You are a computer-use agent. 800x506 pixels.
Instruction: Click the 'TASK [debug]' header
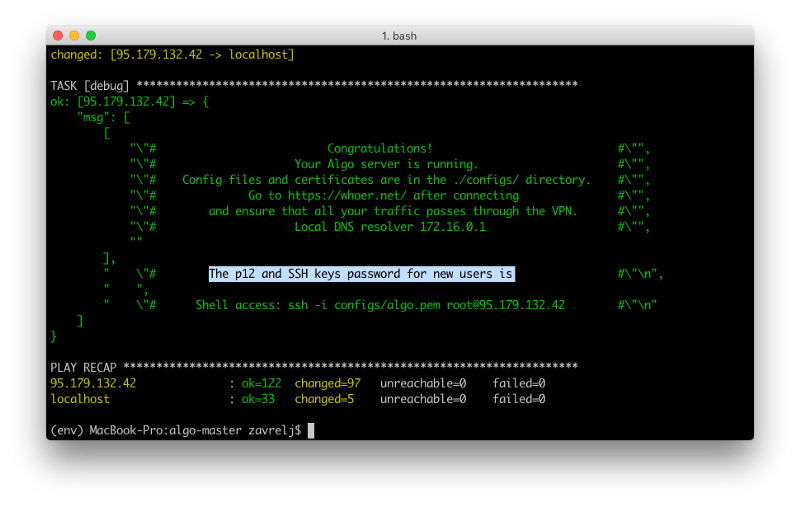click(90, 86)
